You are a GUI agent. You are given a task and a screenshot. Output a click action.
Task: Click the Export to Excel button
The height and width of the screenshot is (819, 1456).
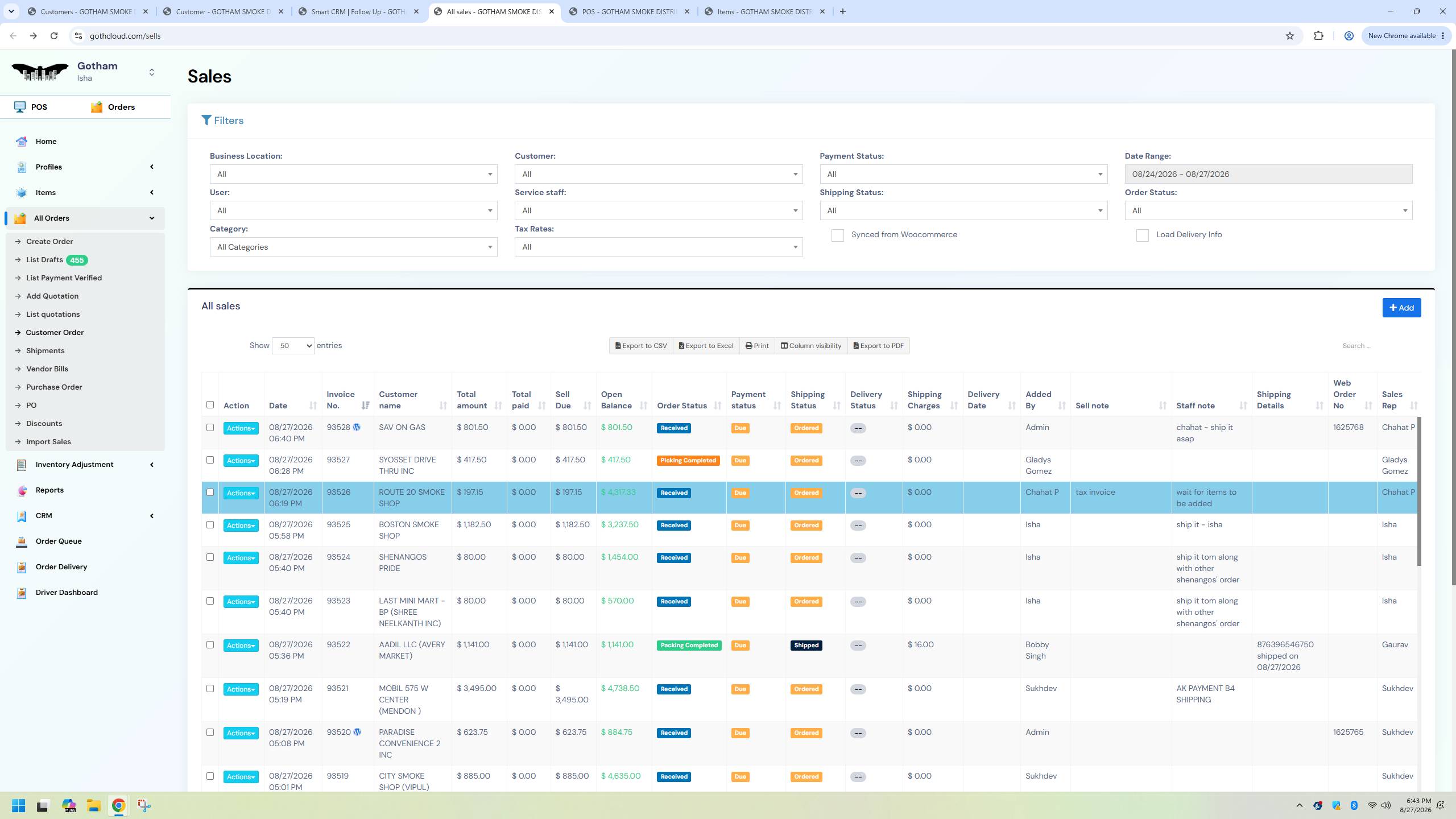click(x=706, y=346)
